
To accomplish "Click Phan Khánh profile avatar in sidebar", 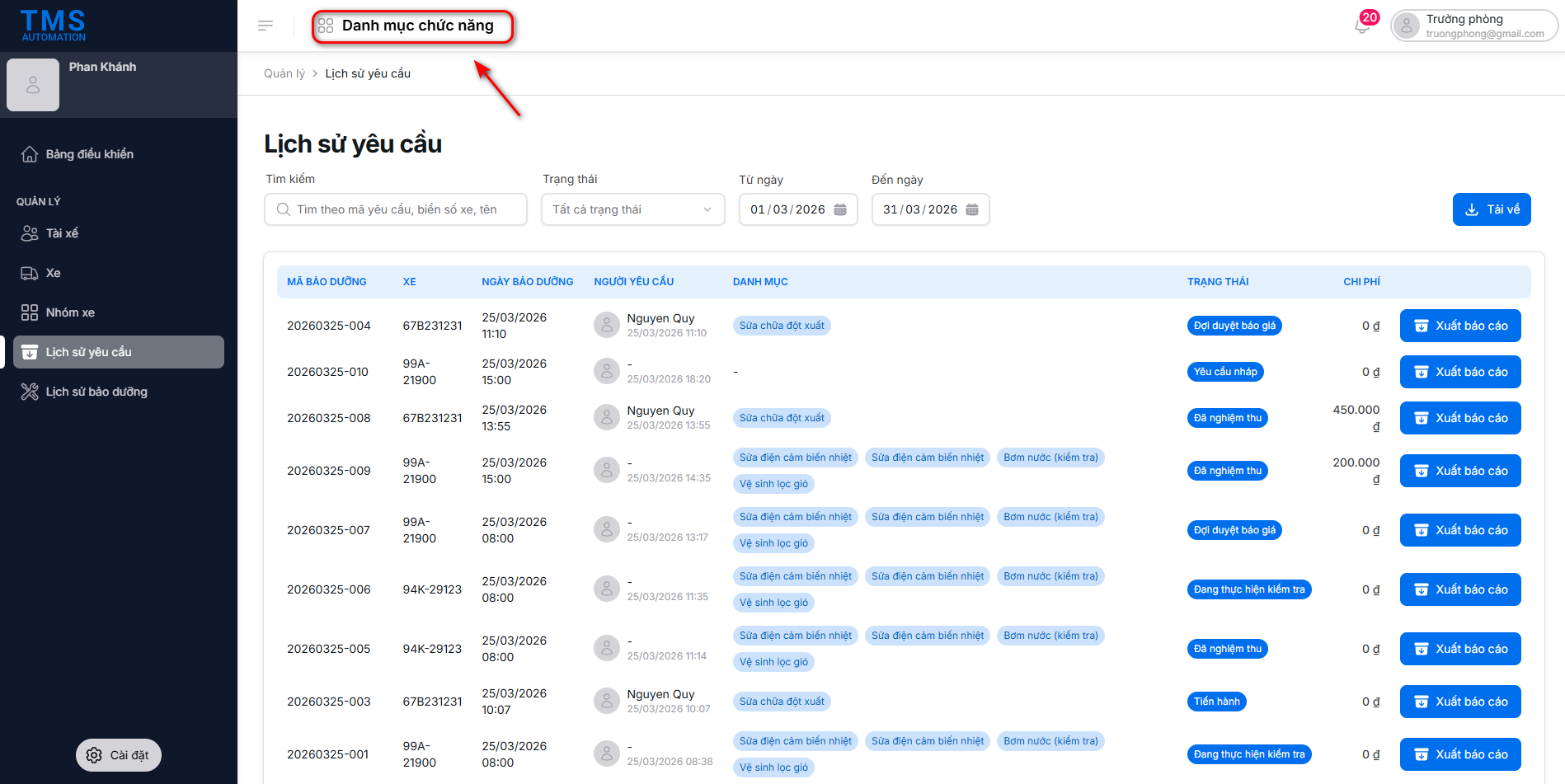I will [33, 85].
